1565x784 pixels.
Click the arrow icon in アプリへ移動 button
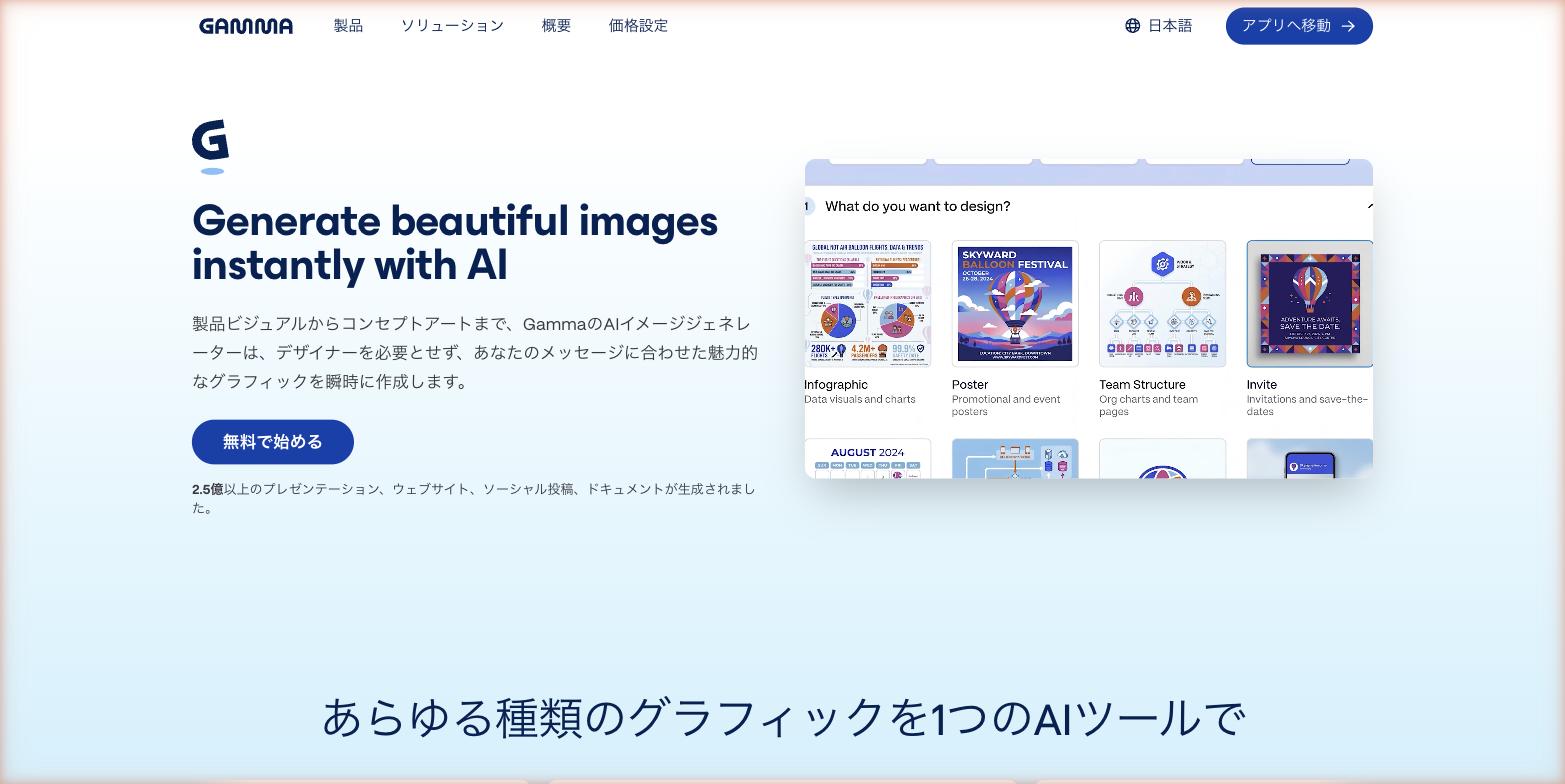[x=1348, y=26]
